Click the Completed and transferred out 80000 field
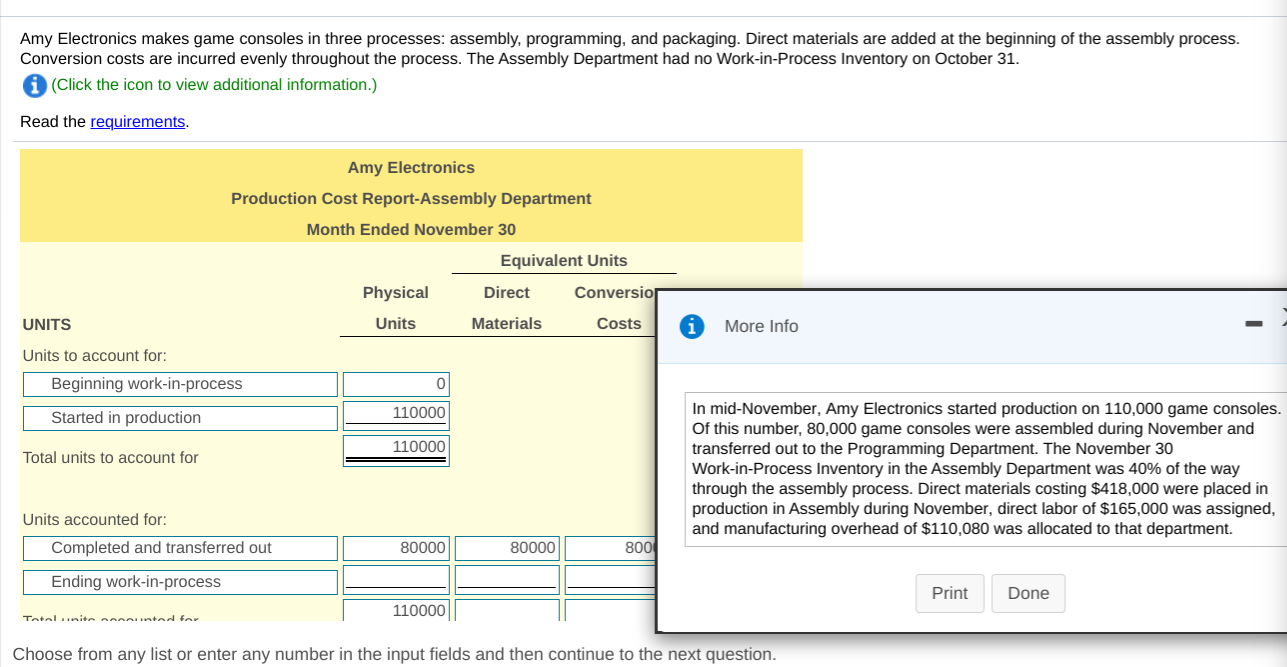 395,548
